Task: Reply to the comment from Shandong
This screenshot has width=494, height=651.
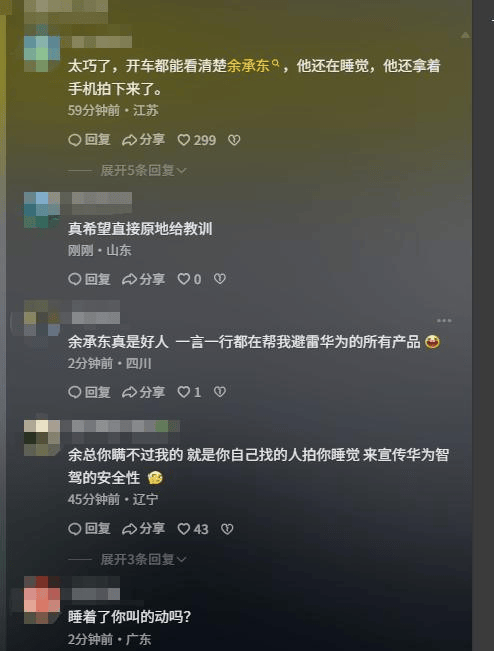Action: click(x=89, y=279)
